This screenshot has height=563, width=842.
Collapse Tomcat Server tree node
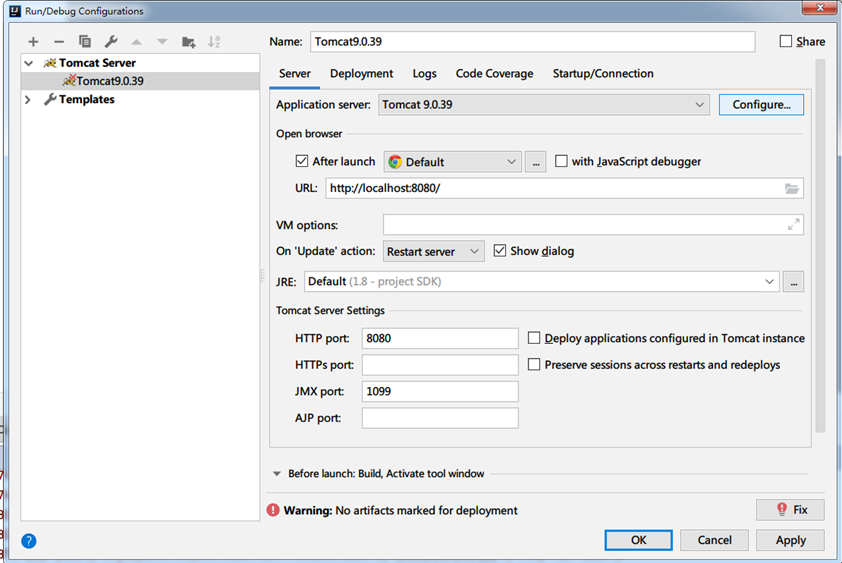coord(28,63)
